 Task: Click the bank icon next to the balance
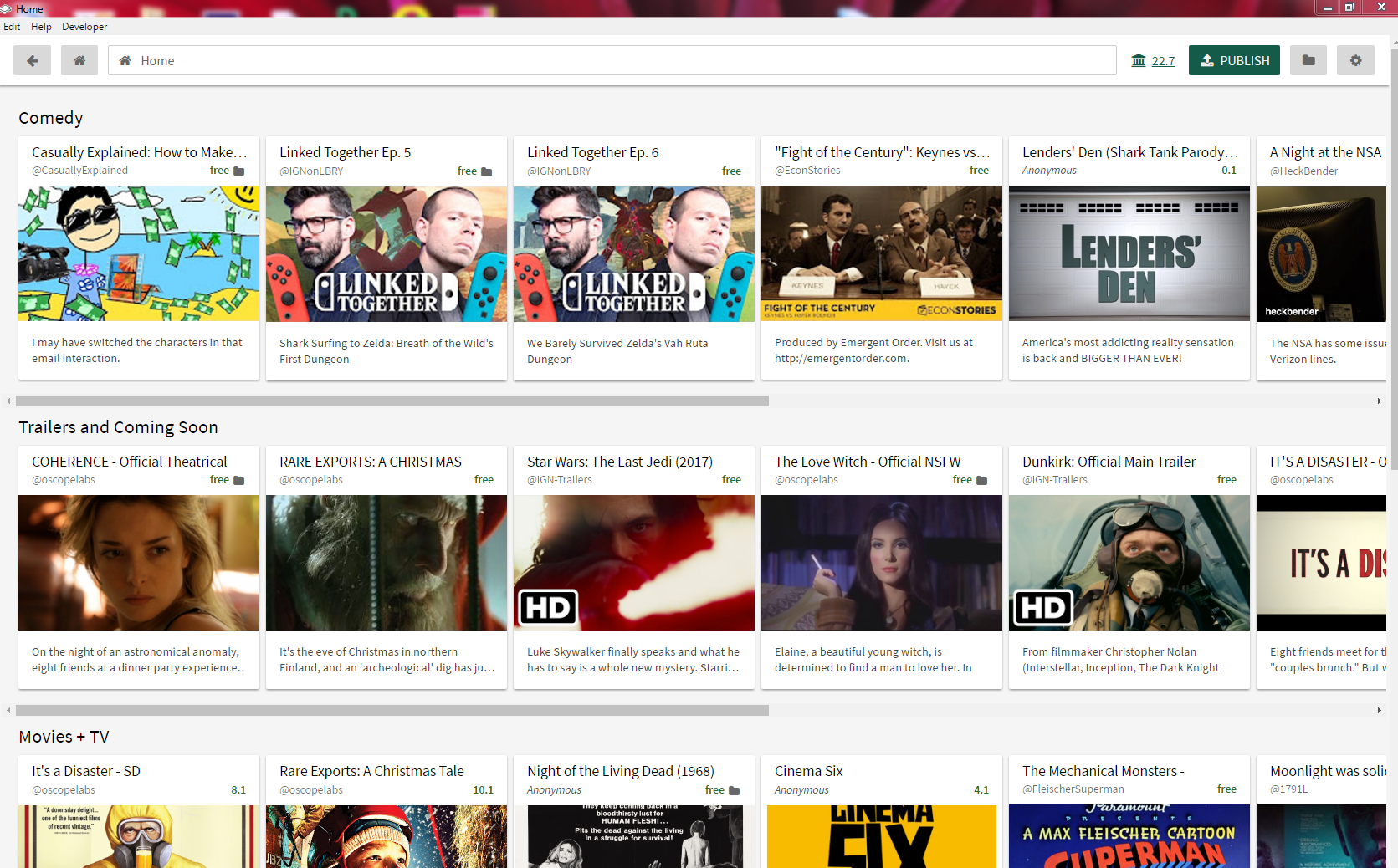tap(1139, 60)
